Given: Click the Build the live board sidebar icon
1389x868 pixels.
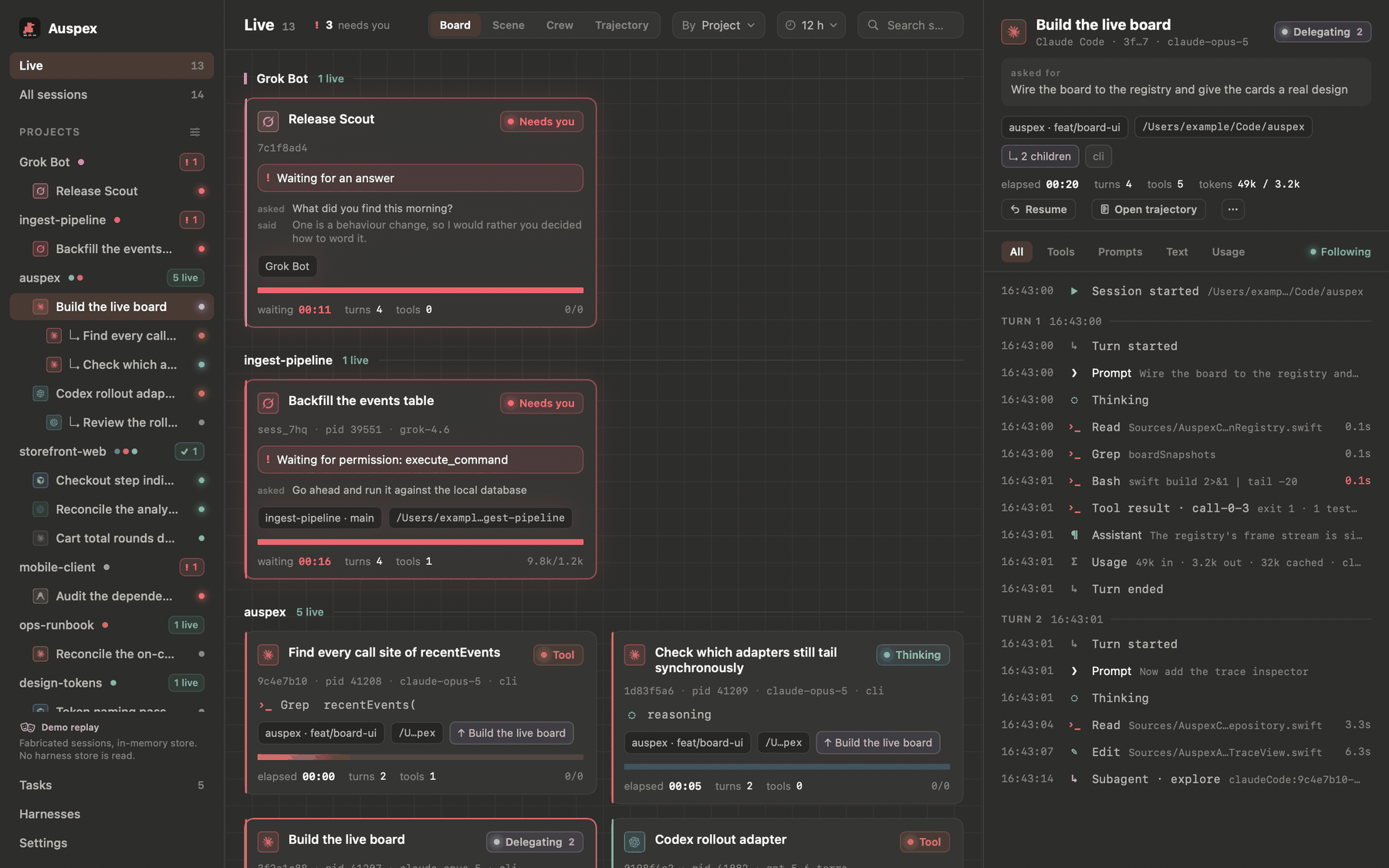Looking at the screenshot, I should click(x=41, y=306).
